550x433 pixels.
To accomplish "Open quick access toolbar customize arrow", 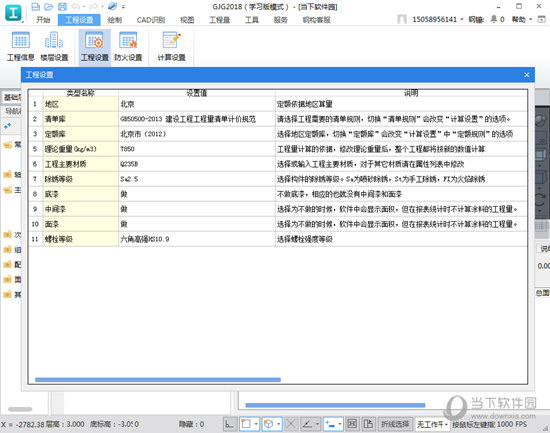I will point(123,7).
